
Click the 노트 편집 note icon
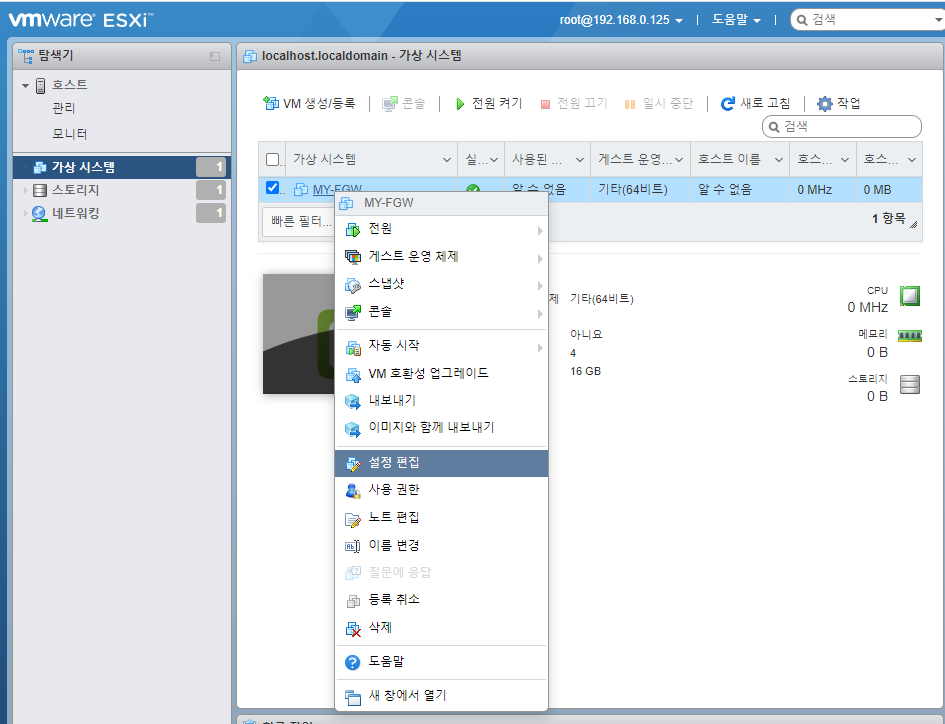[353, 519]
